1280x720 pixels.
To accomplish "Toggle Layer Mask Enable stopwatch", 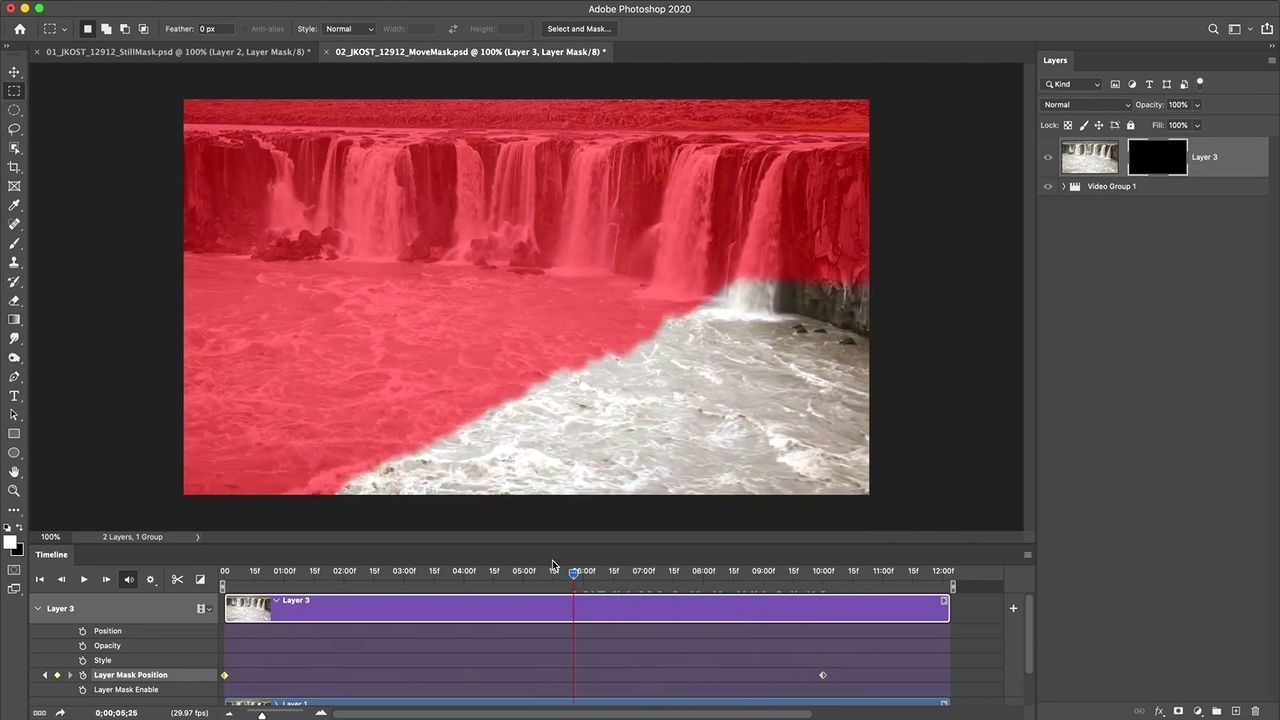I will click(83, 689).
